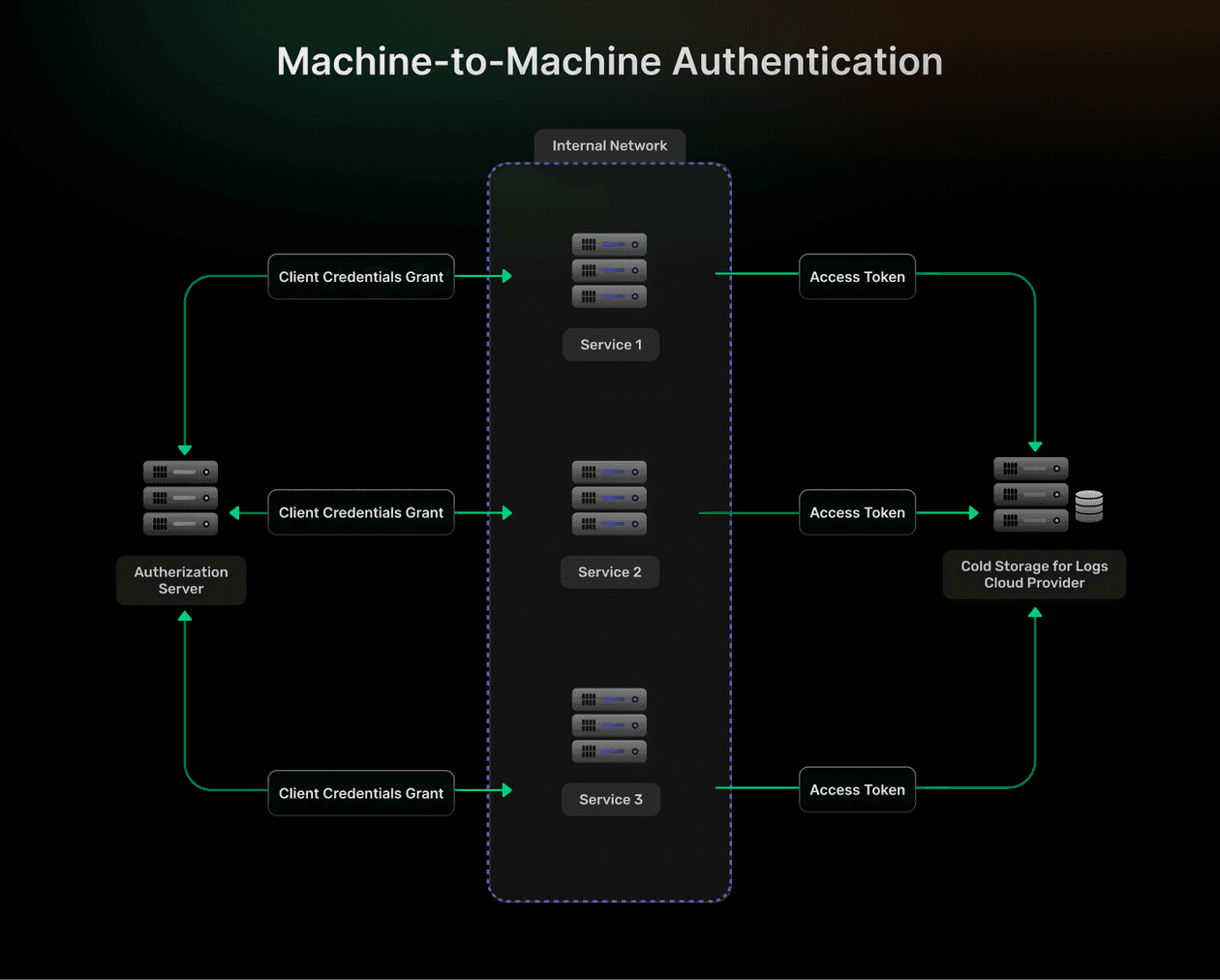Click the bottom Client Credentials Grant badge
The image size is (1220, 980).
tap(360, 793)
